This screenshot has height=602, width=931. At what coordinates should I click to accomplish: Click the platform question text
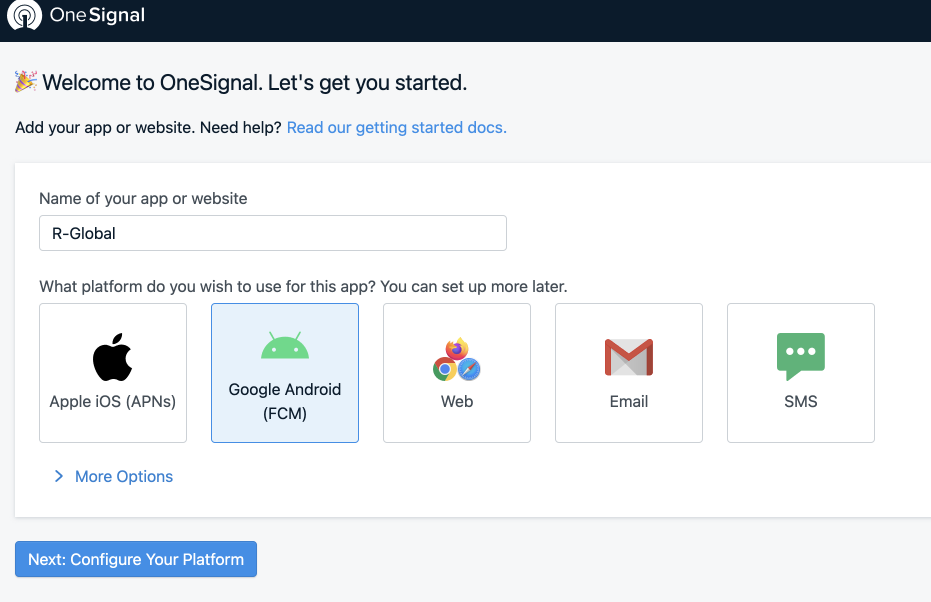point(303,287)
